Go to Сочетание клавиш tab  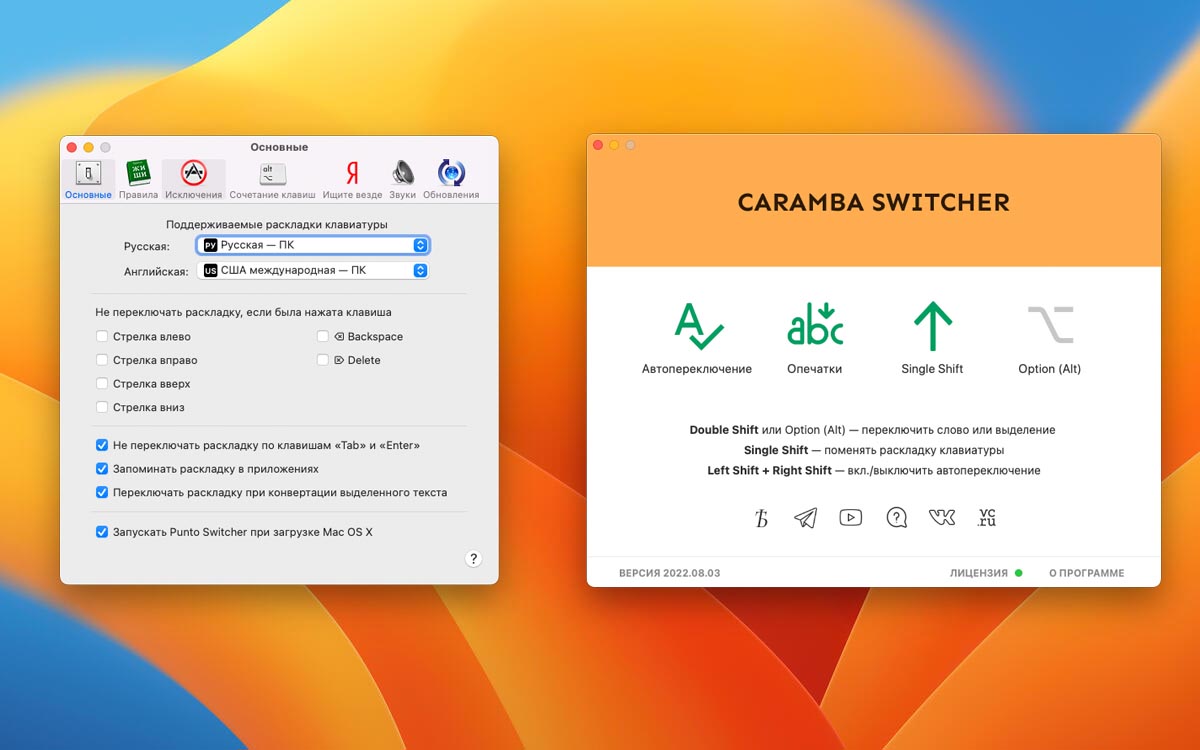272,180
